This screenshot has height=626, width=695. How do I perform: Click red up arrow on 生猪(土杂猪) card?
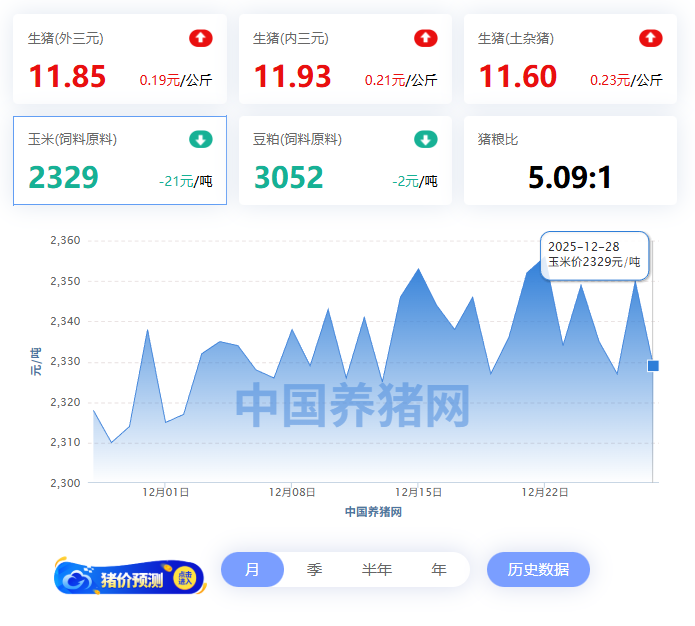(x=651, y=38)
